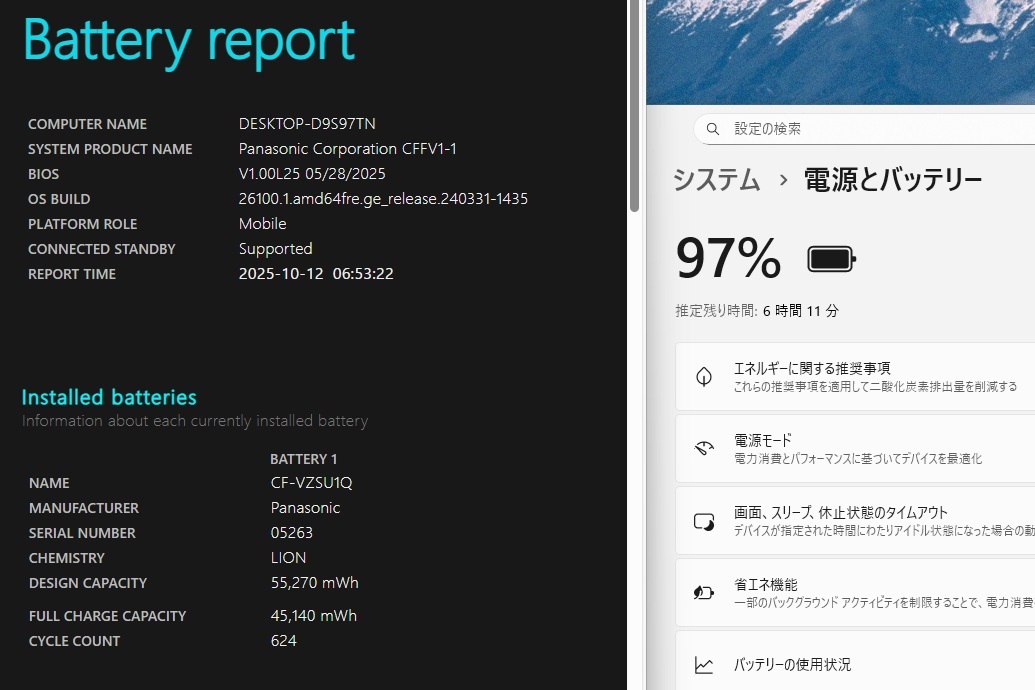Click the mountain wallpaper banner image in Settings

(x=840, y=52)
